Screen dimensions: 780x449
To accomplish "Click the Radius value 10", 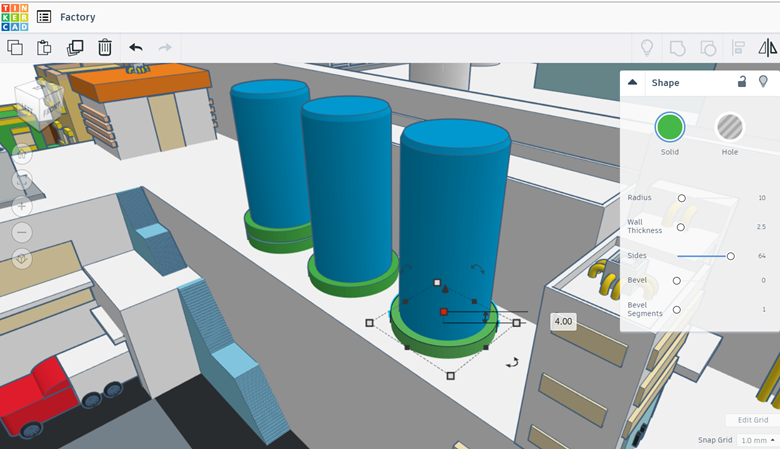I will tap(762, 198).
